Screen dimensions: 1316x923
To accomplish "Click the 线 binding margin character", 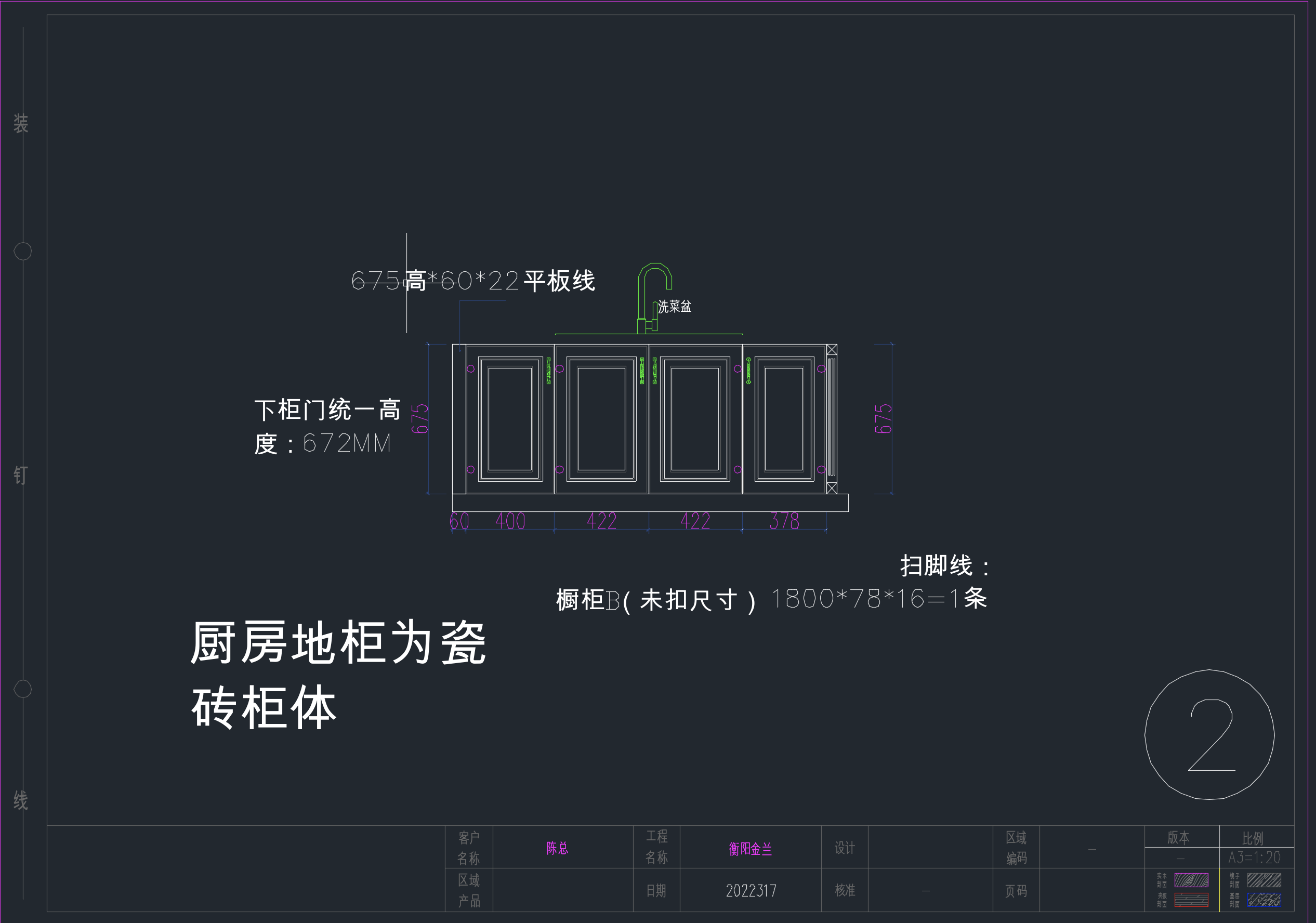I will (x=21, y=800).
